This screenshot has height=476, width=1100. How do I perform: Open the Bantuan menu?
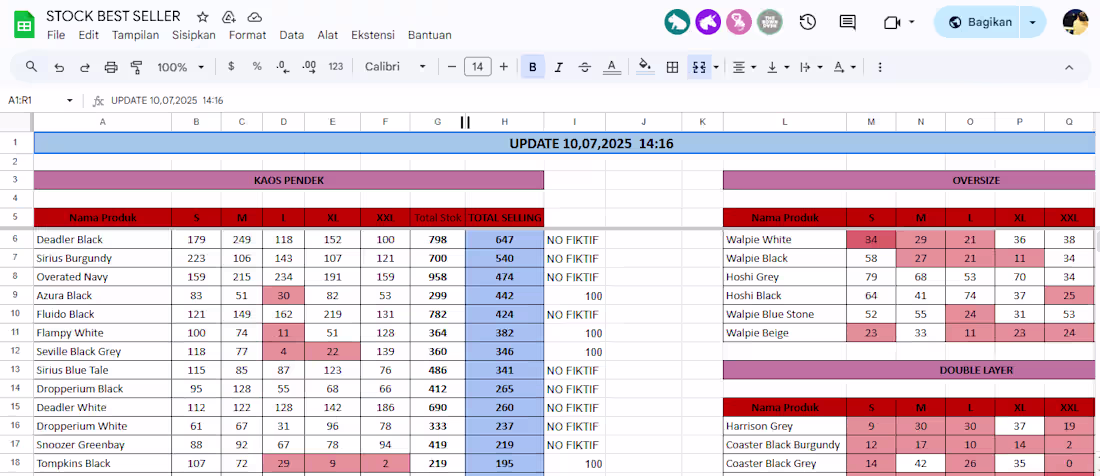click(429, 35)
